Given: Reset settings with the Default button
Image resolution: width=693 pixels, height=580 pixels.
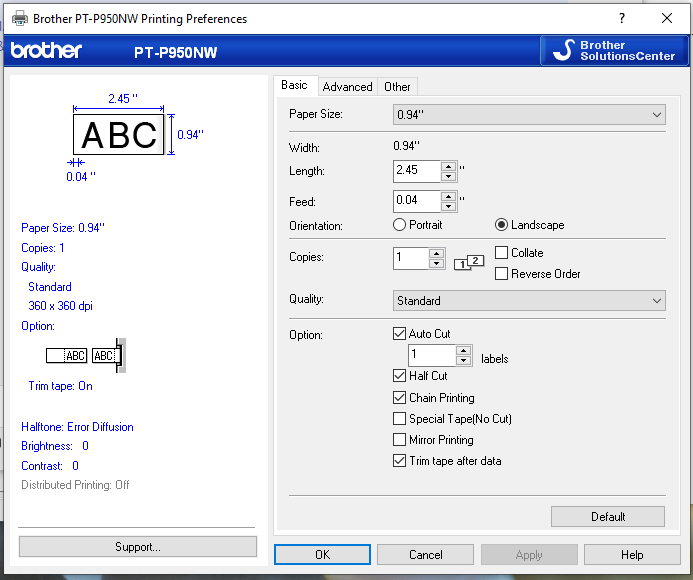Looking at the screenshot, I should pos(608,516).
